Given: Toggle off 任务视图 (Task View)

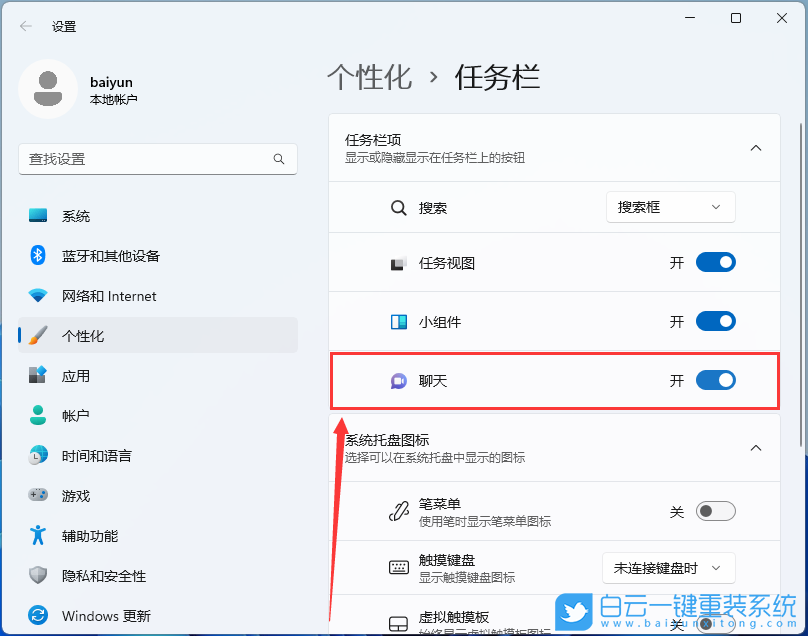Looking at the screenshot, I should pyautogui.click(x=715, y=262).
